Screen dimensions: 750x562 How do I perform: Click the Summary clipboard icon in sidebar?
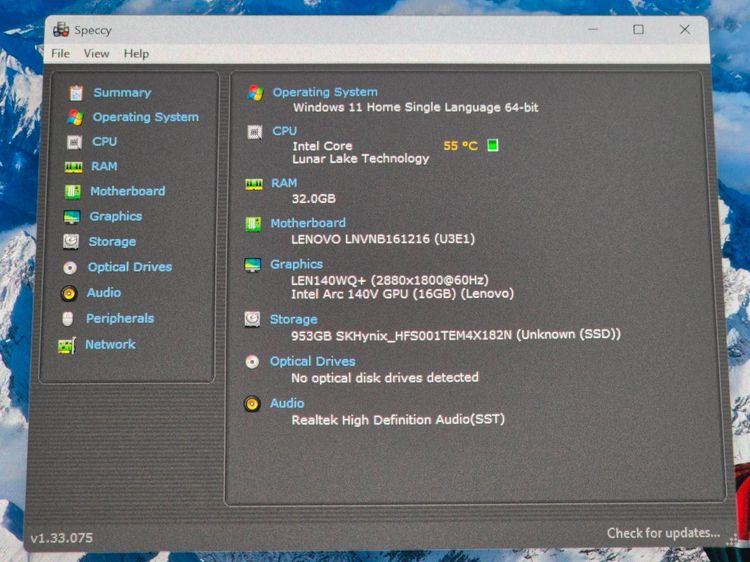[x=76, y=93]
